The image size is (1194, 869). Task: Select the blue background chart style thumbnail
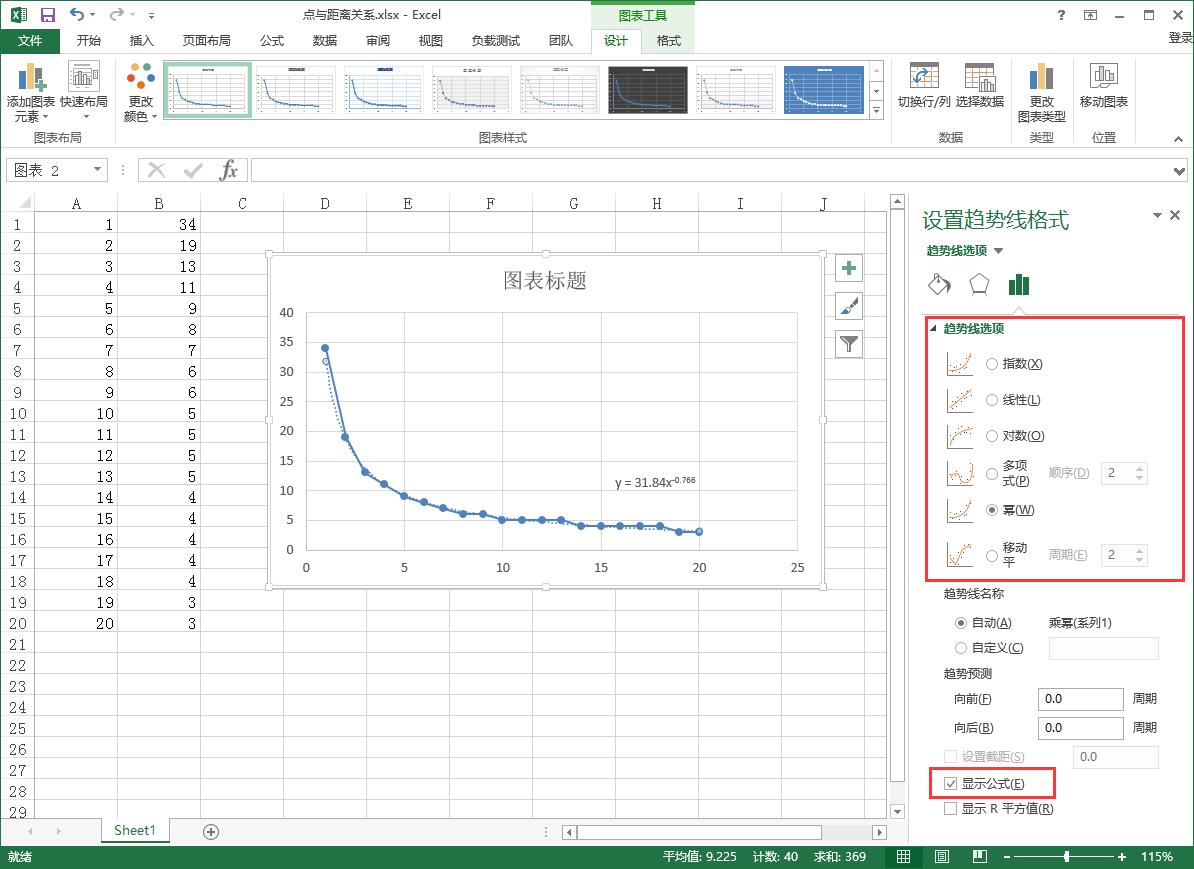(824, 90)
